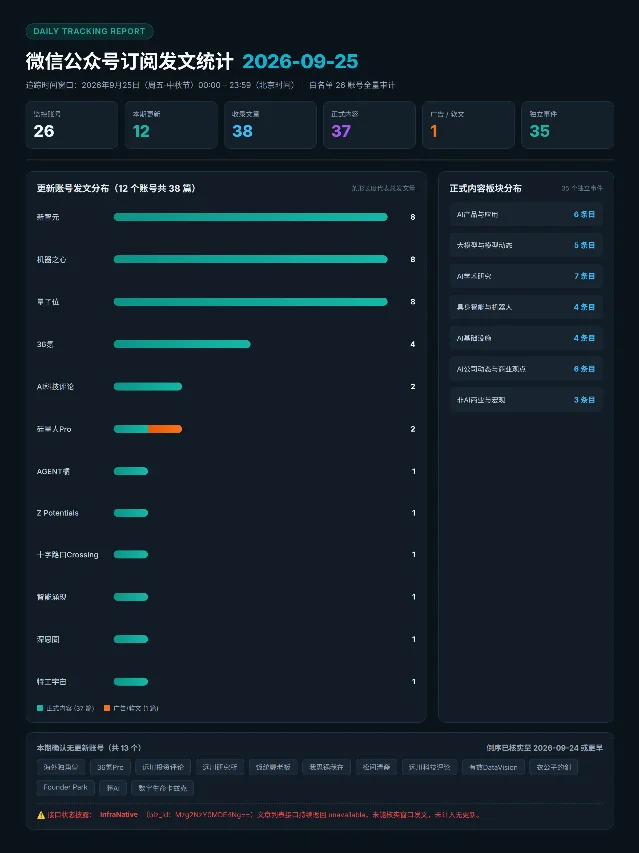Click the count 2 beside AI科技评论

click(x=413, y=387)
